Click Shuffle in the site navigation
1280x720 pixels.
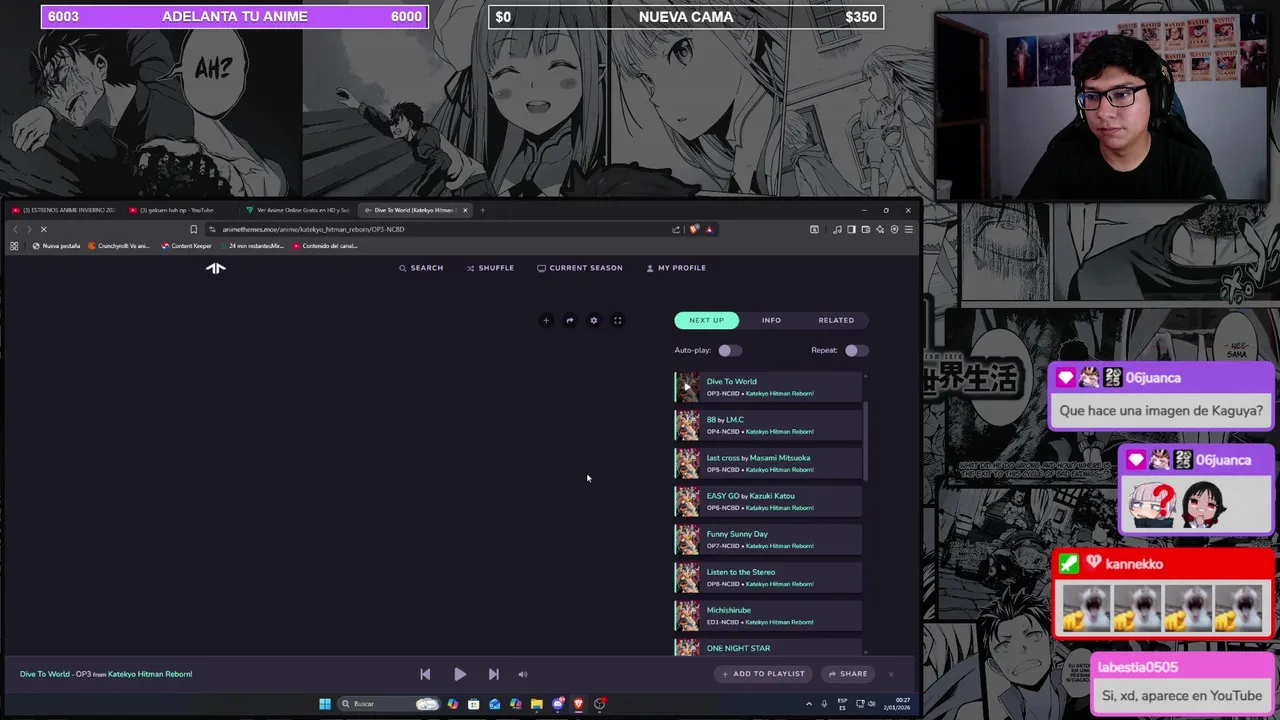(x=490, y=268)
